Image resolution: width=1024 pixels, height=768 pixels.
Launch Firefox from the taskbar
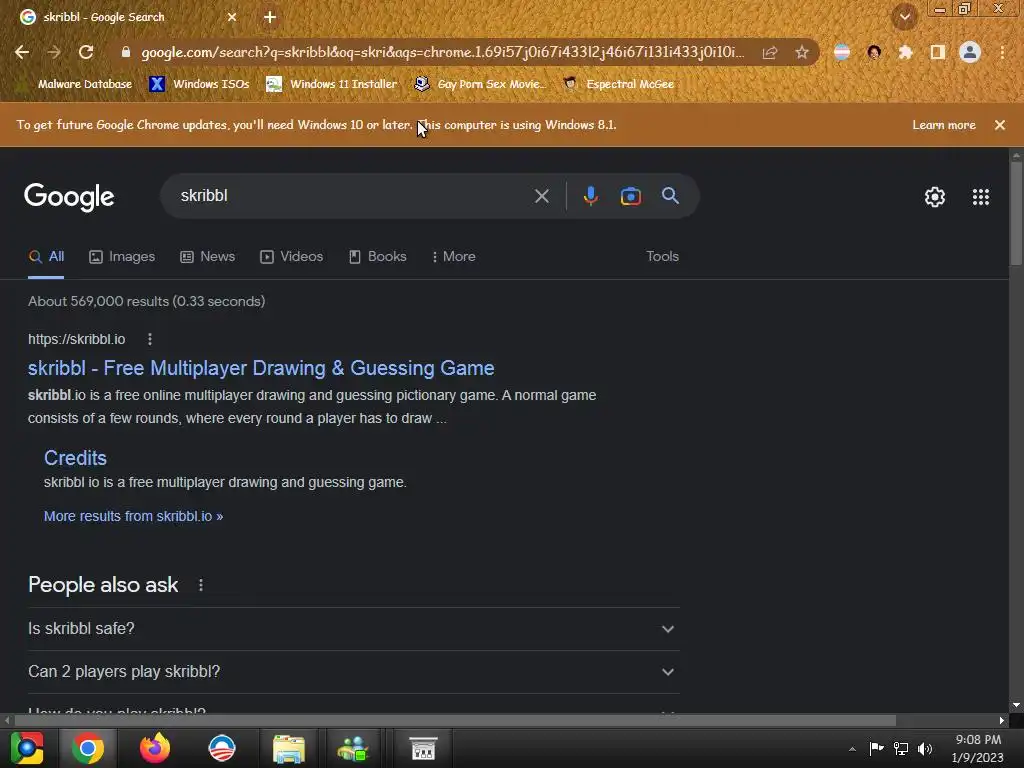[x=155, y=748]
